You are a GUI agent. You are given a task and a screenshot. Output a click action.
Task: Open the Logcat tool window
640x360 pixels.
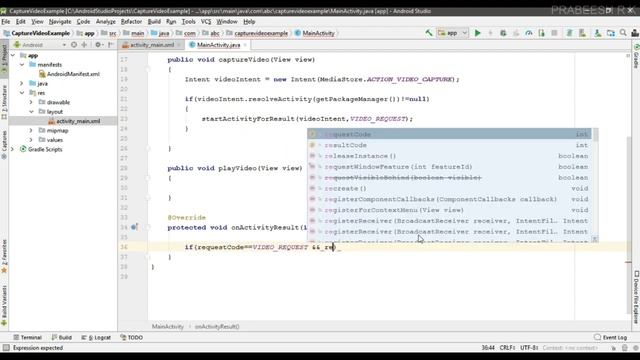pyautogui.click(x=96, y=338)
